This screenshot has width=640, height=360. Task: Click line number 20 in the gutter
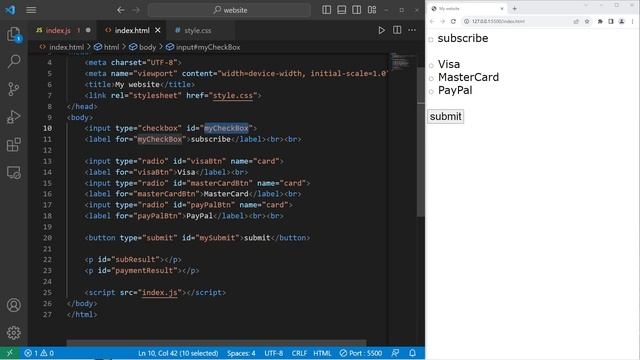[x=47, y=238]
